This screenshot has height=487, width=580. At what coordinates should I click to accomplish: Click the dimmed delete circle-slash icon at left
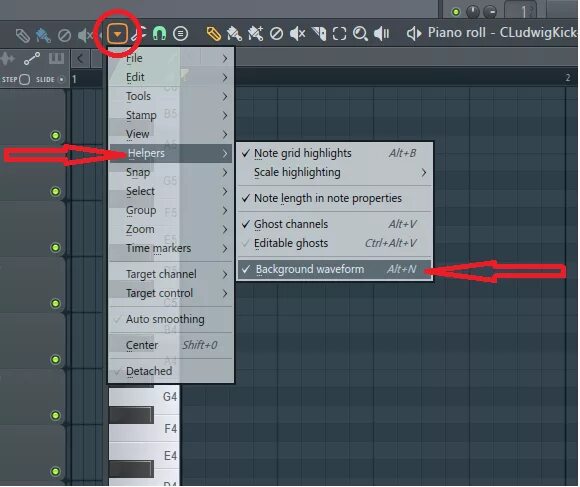pos(64,35)
